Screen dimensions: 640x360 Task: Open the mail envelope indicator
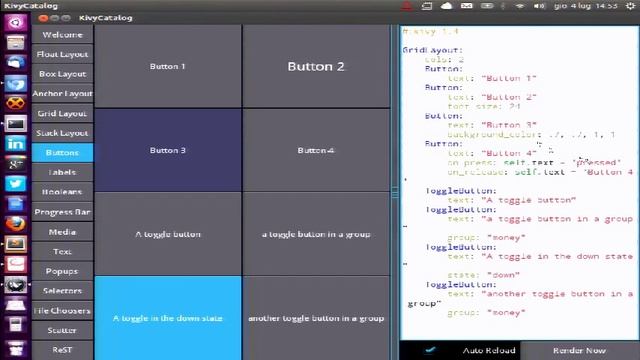(x=467, y=6)
